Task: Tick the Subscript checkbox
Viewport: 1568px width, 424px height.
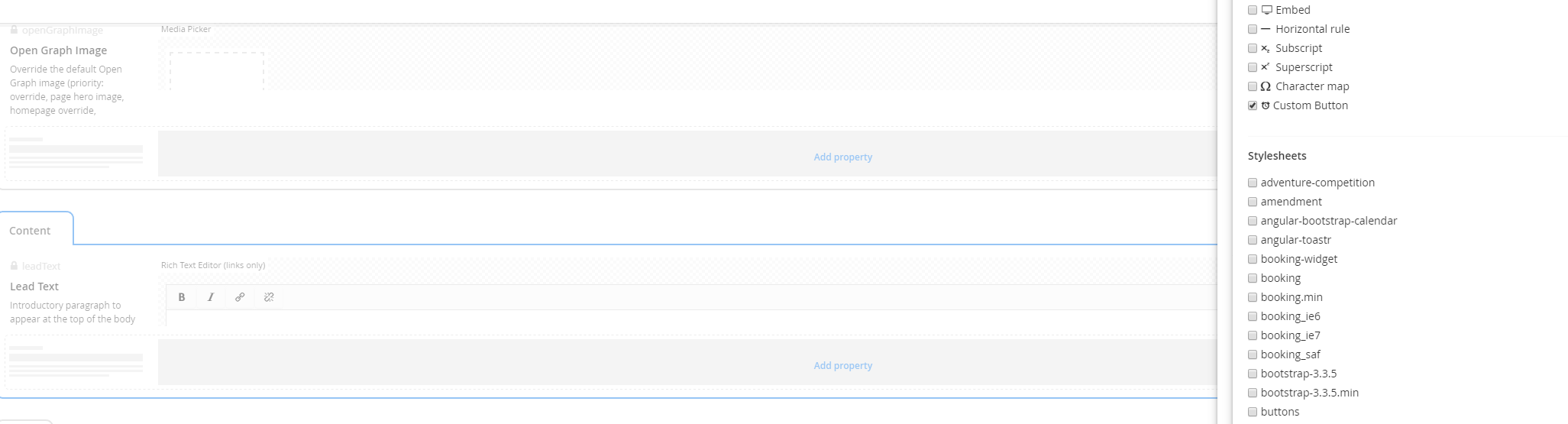Action: coord(1253,48)
